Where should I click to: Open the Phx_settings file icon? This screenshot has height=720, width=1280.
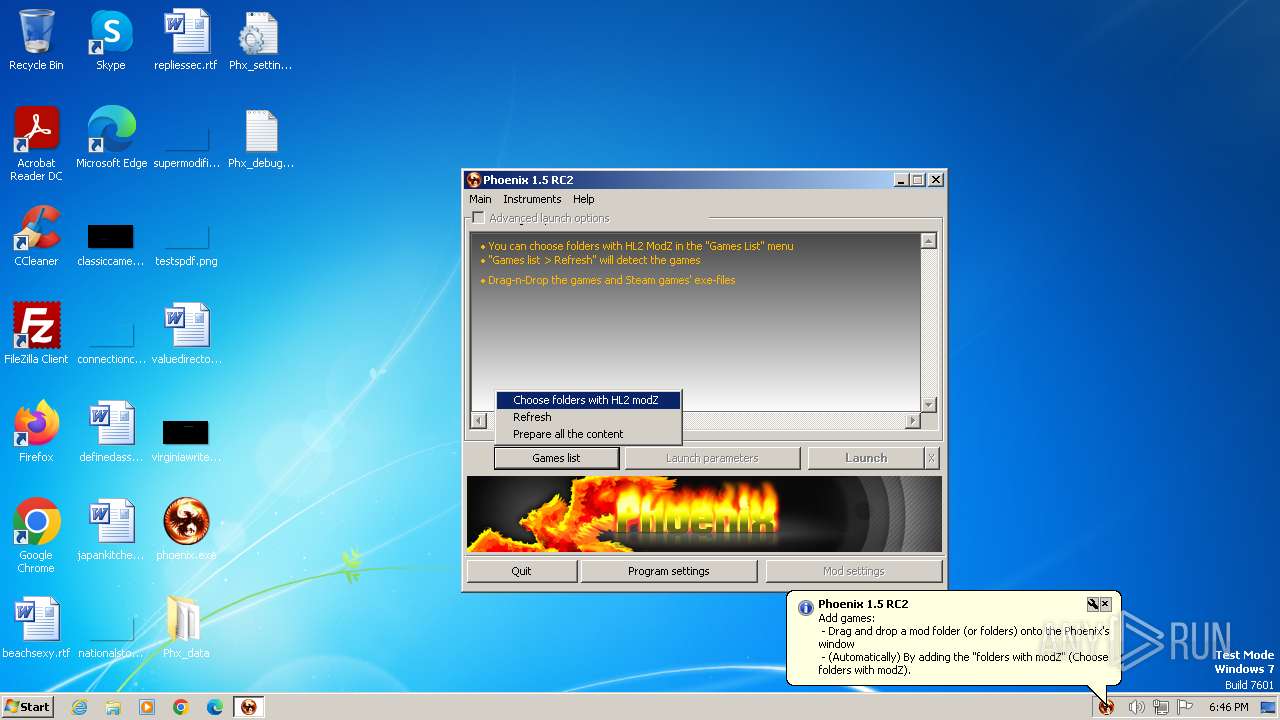click(x=260, y=40)
